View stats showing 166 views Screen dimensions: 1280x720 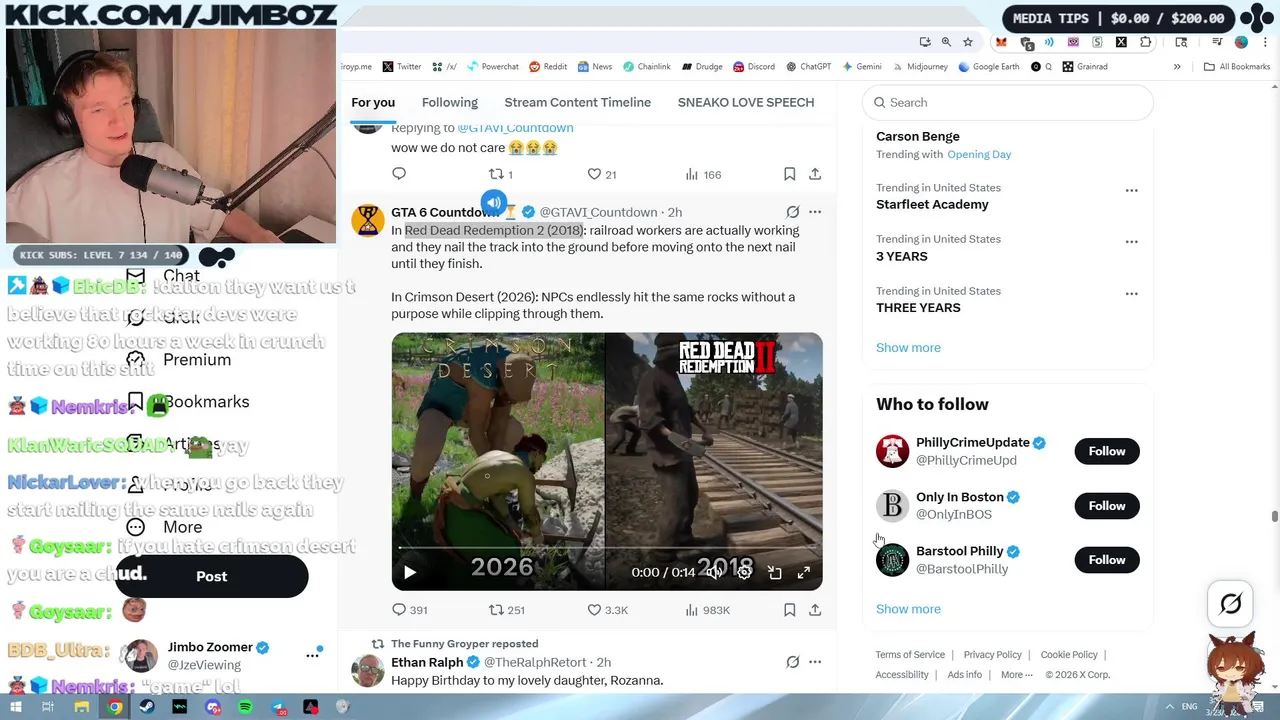tap(703, 174)
